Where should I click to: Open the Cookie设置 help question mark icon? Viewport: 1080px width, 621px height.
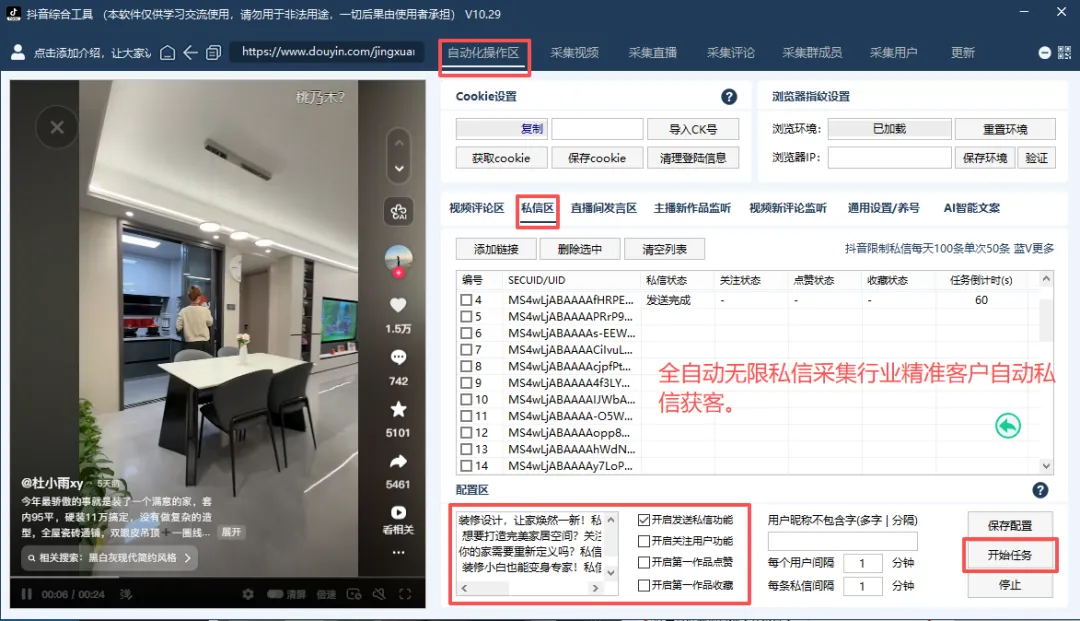(729, 96)
